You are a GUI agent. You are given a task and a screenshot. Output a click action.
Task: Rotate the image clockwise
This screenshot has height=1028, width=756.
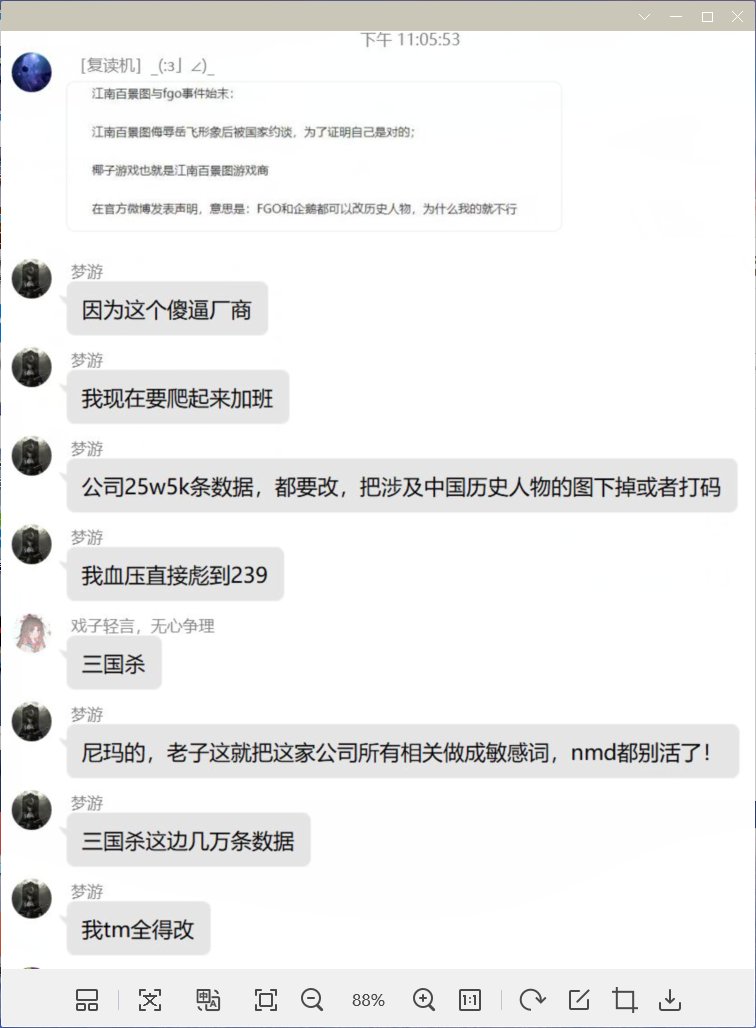click(532, 1000)
